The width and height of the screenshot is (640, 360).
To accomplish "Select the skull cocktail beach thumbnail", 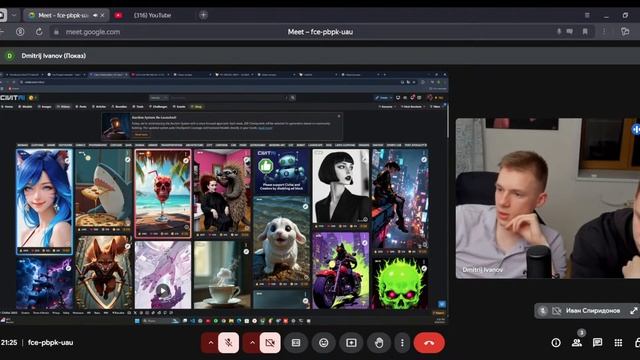I will (x=163, y=193).
